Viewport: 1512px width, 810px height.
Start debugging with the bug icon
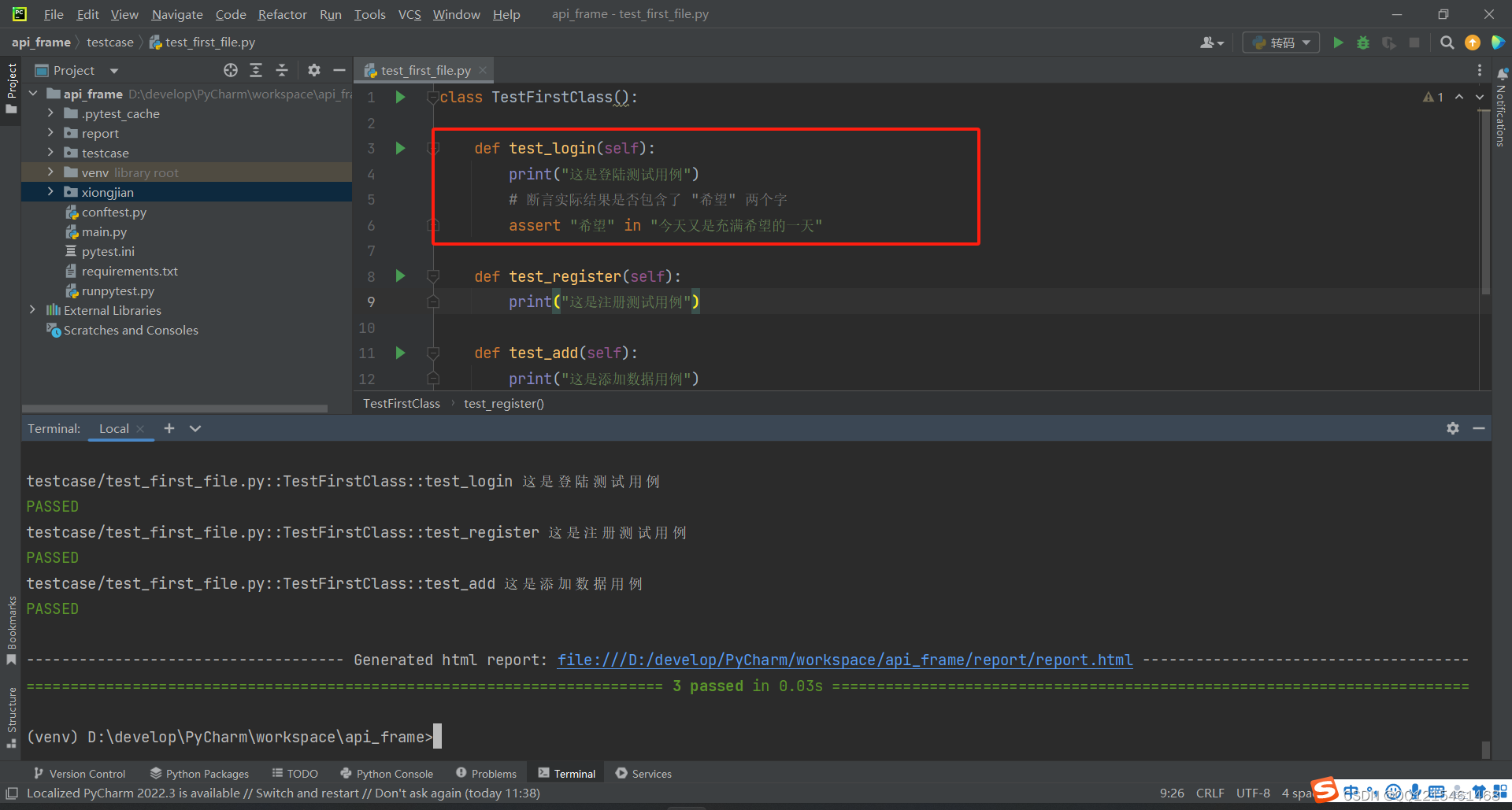1363,43
